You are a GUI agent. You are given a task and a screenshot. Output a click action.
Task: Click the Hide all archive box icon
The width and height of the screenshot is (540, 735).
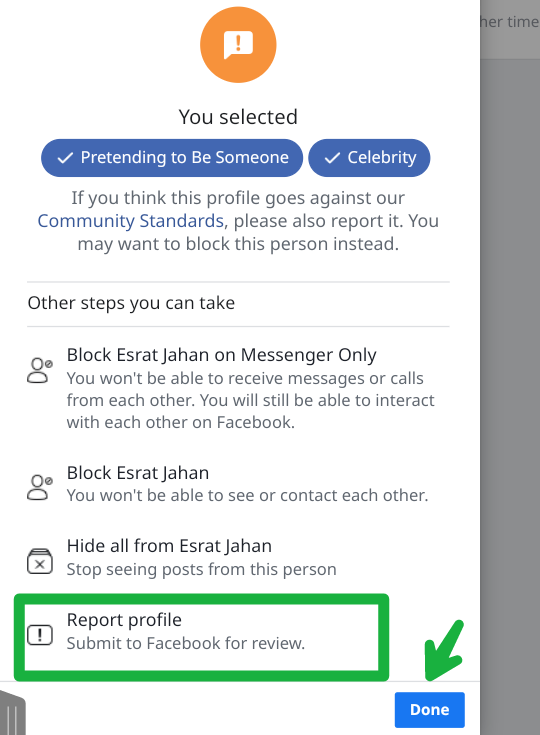40,561
